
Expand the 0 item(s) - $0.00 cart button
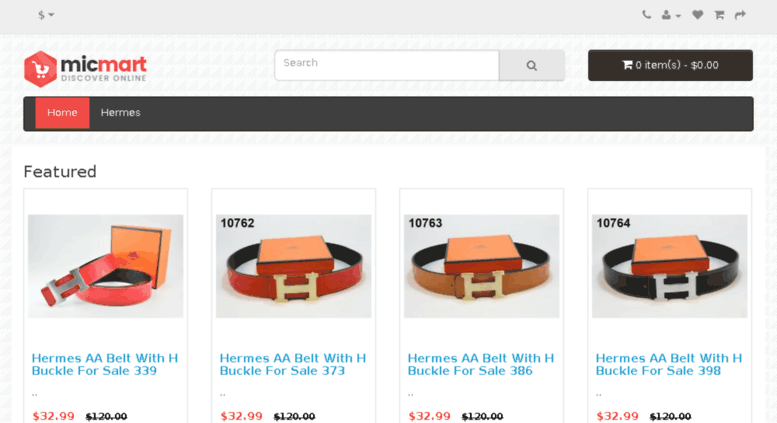click(x=670, y=65)
